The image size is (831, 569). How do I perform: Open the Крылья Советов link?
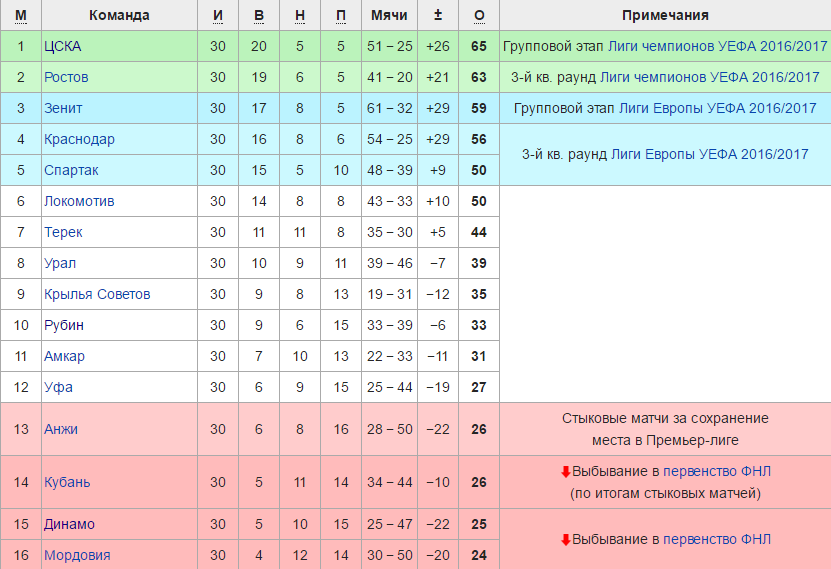pyautogui.click(x=97, y=294)
